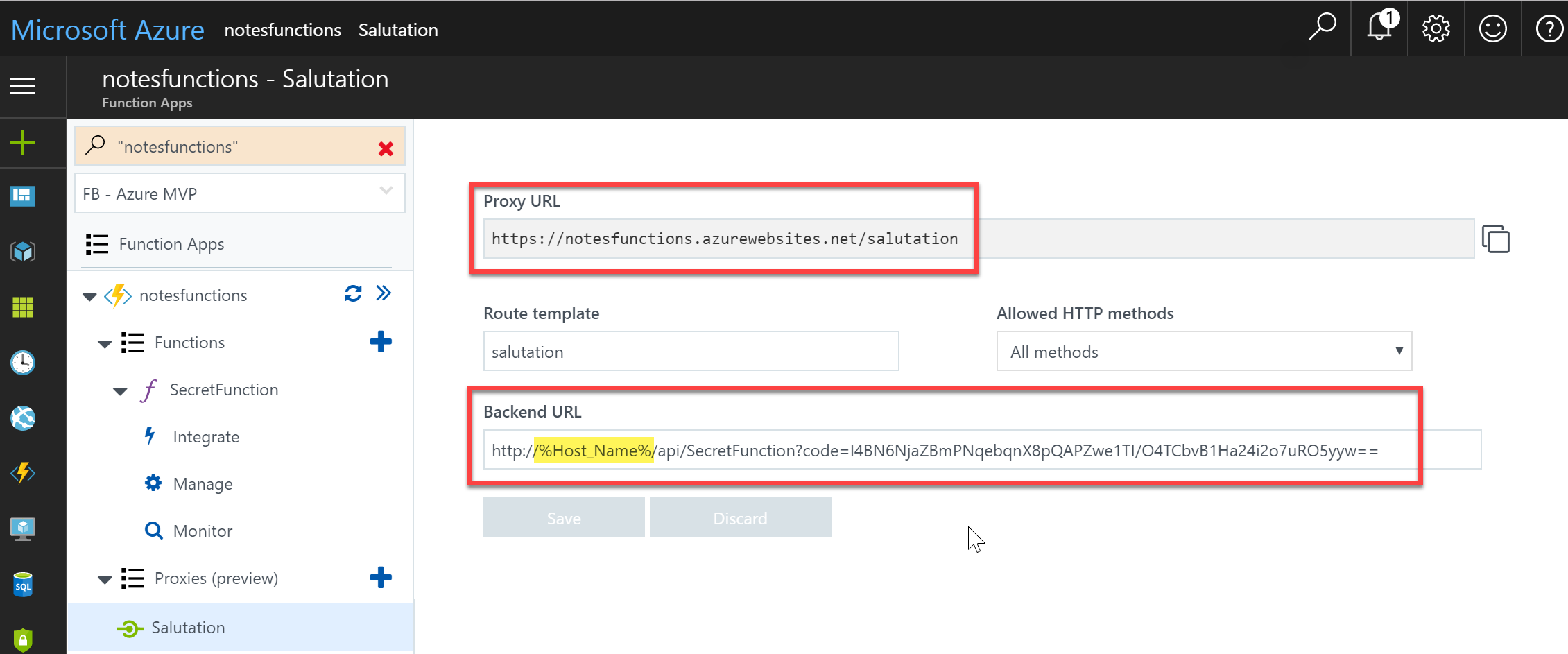The width and height of the screenshot is (1568, 654).
Task: Select the SecretFunction item
Action: 224,390
